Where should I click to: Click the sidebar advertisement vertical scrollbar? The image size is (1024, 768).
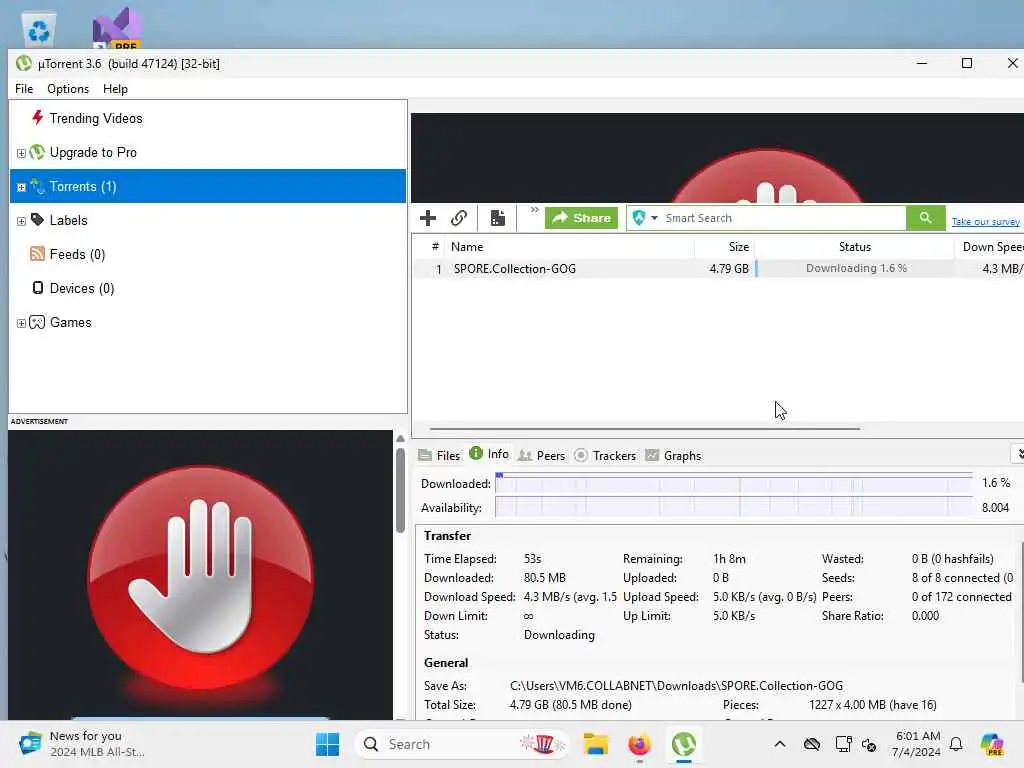click(400, 490)
